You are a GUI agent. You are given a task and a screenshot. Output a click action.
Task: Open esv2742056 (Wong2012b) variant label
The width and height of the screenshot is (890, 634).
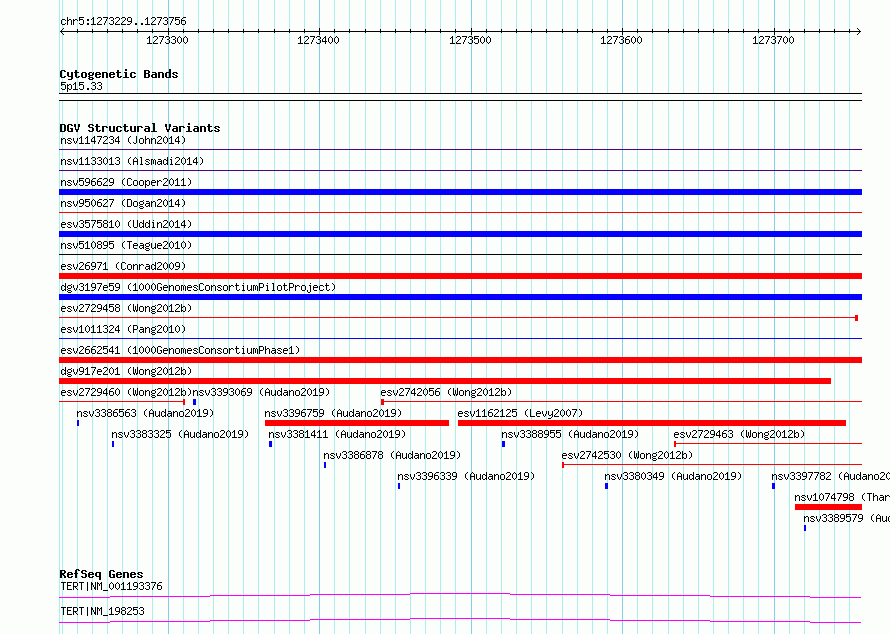click(446, 392)
